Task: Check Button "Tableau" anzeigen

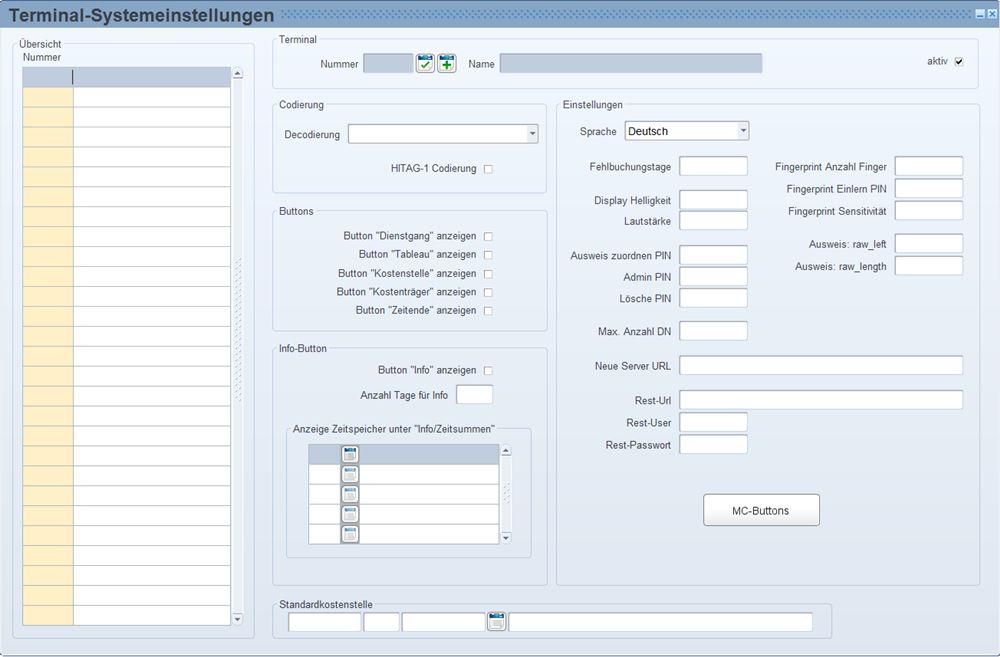Action: coord(488,255)
